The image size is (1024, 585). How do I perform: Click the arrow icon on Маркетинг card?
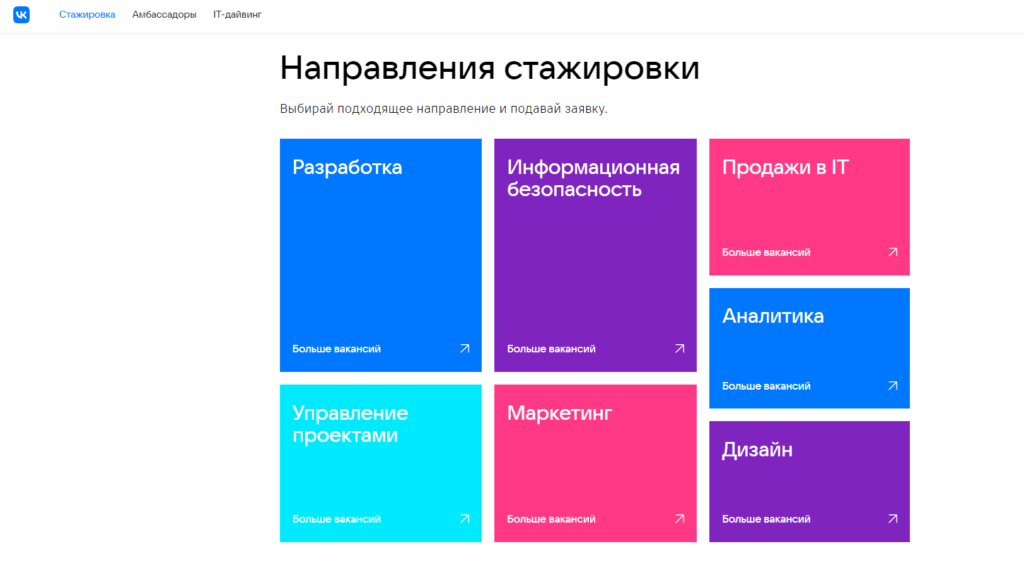click(679, 519)
